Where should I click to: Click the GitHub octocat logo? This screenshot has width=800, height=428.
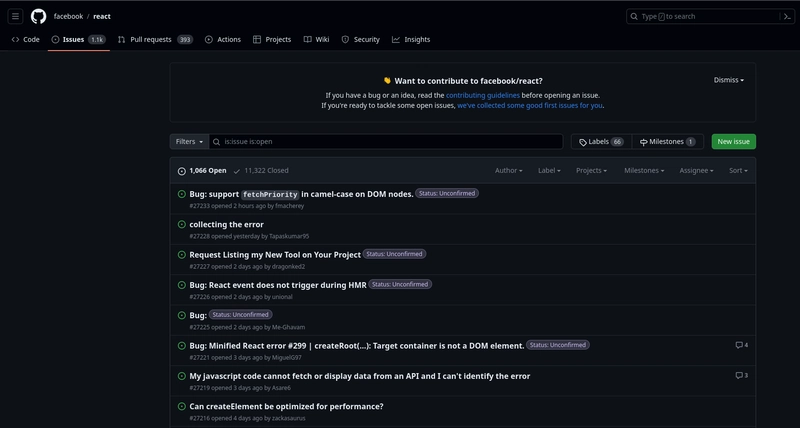38,16
